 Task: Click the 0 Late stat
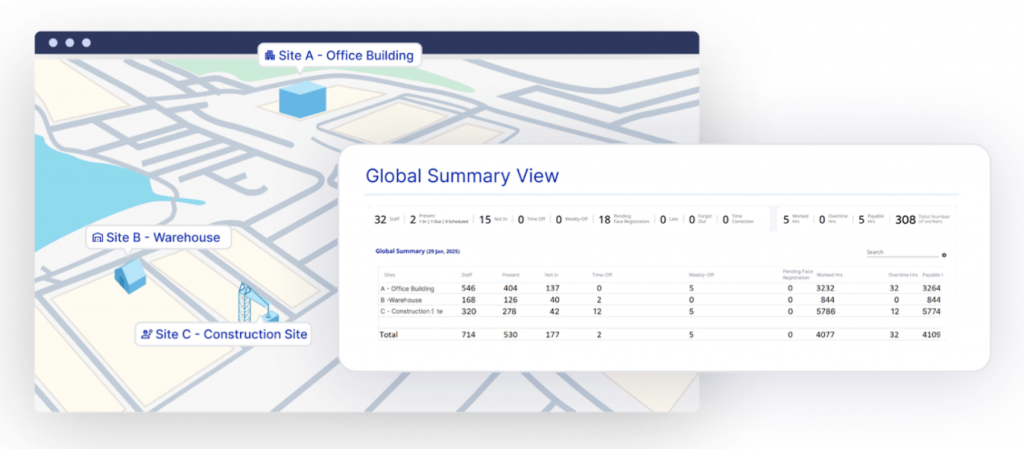669,220
